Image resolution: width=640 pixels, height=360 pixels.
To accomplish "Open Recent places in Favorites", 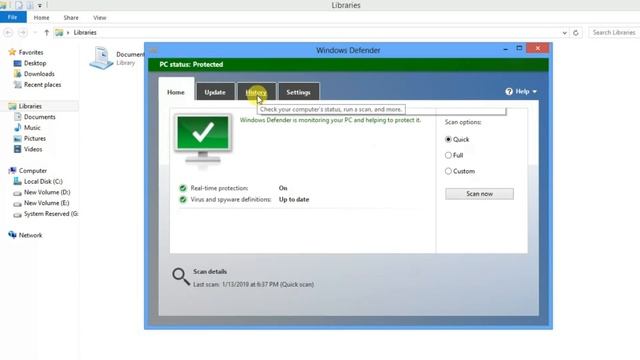I will [42, 84].
